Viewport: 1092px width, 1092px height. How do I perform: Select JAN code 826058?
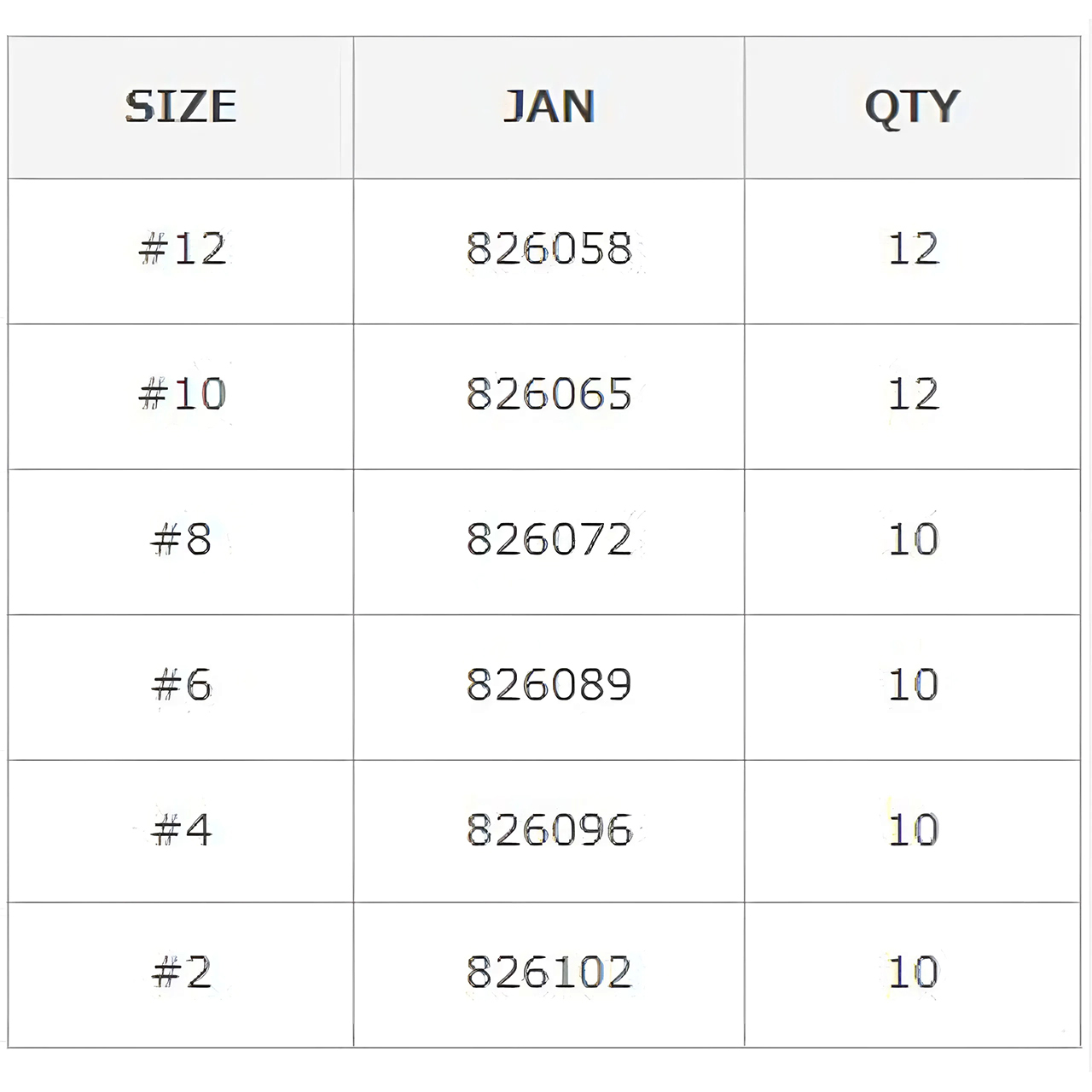[549, 249]
